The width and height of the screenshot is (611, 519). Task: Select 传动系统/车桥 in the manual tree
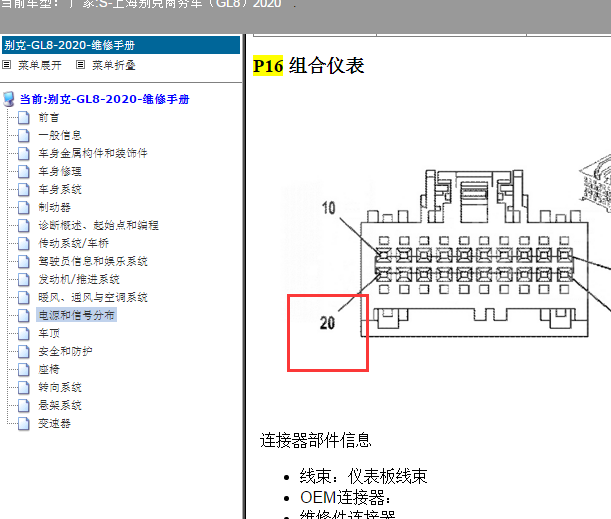(x=73, y=243)
